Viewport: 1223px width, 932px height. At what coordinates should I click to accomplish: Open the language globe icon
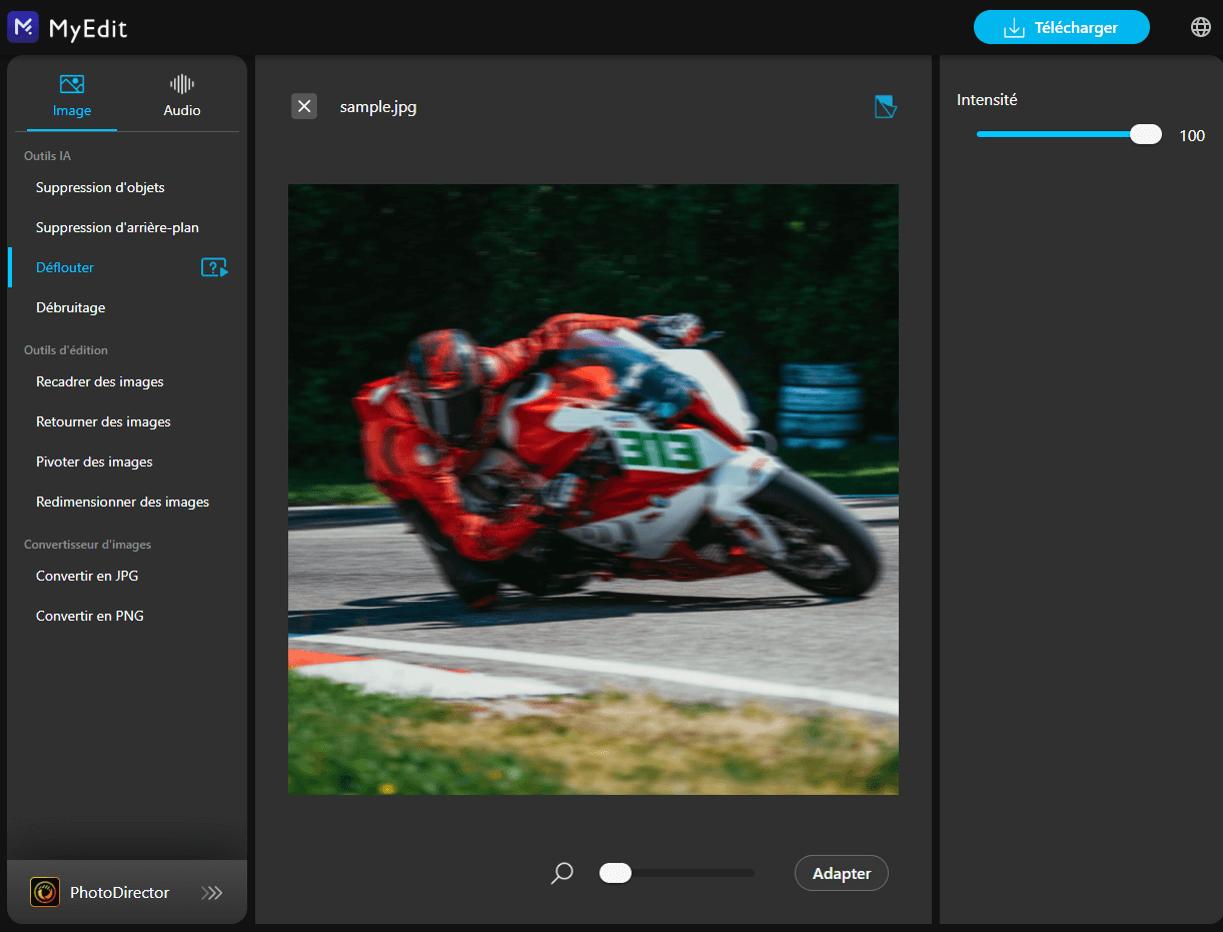point(1200,26)
